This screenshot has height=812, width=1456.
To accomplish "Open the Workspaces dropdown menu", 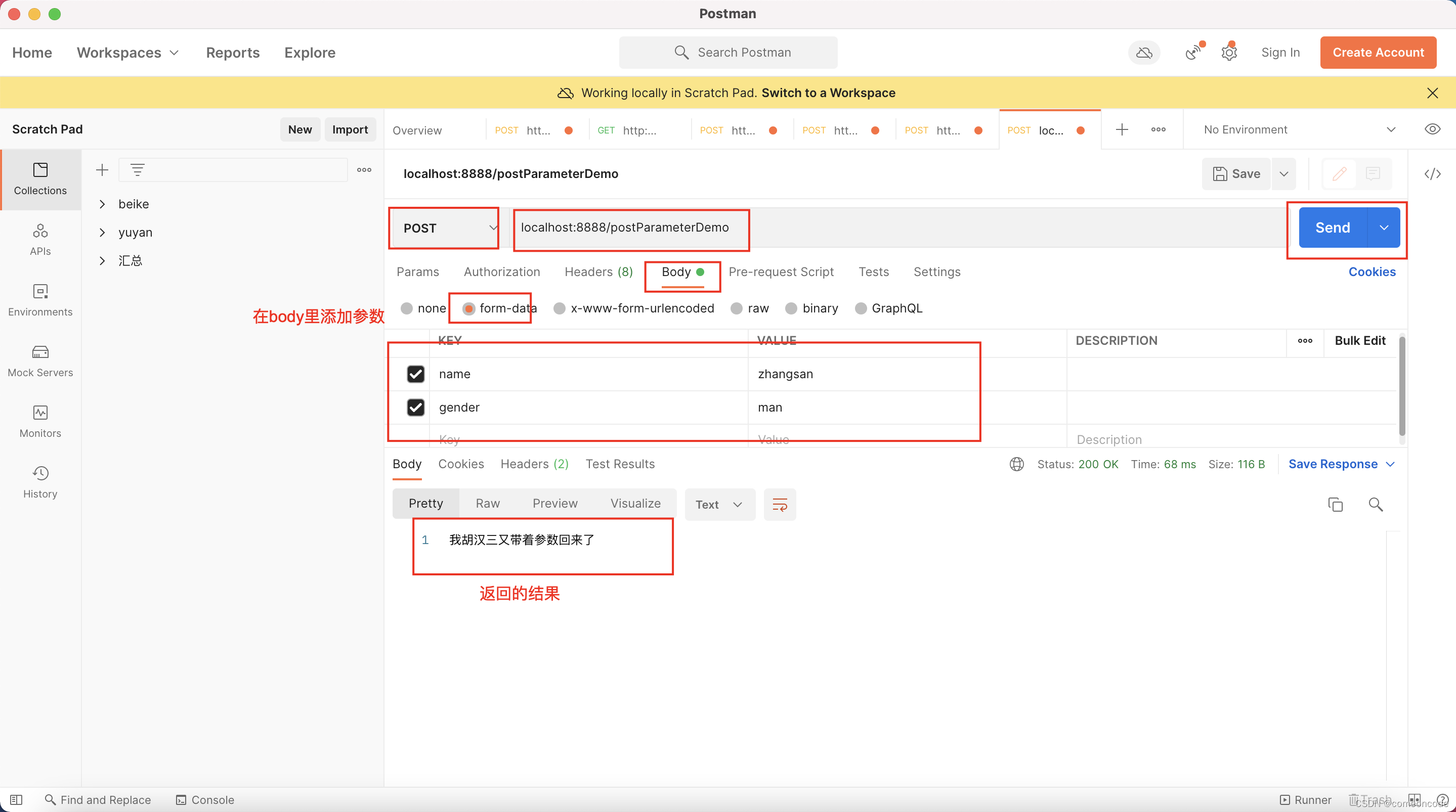I will 129,53.
